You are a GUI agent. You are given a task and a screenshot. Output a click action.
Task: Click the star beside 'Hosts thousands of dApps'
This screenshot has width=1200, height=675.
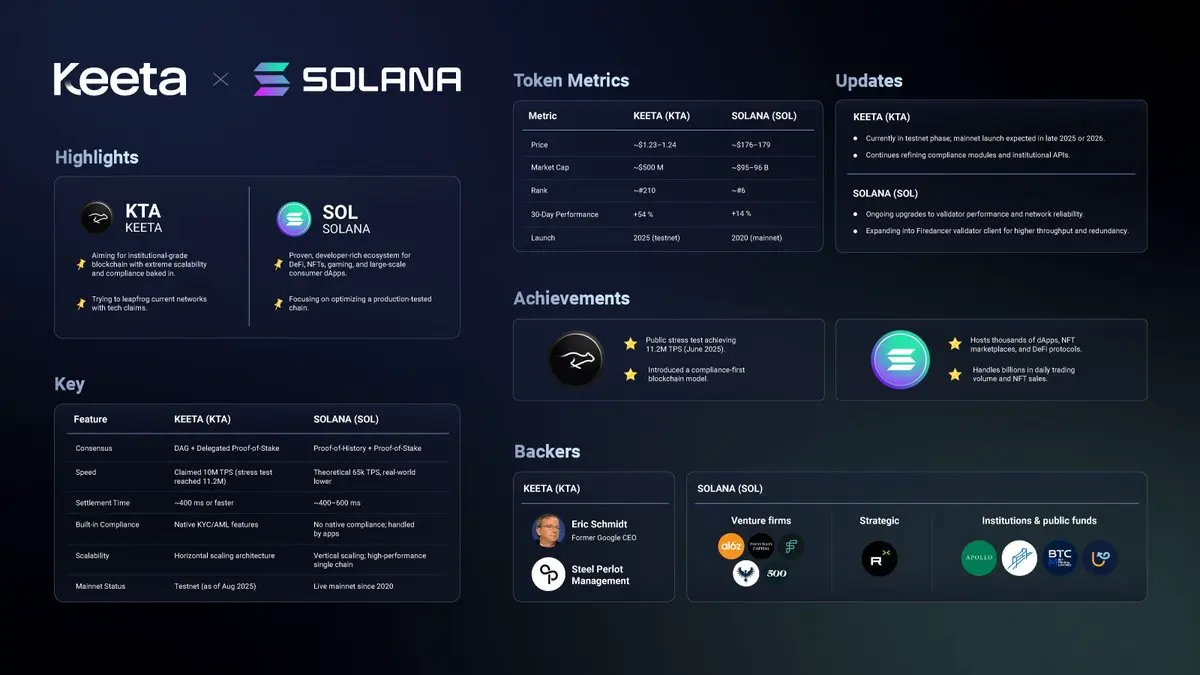(955, 344)
